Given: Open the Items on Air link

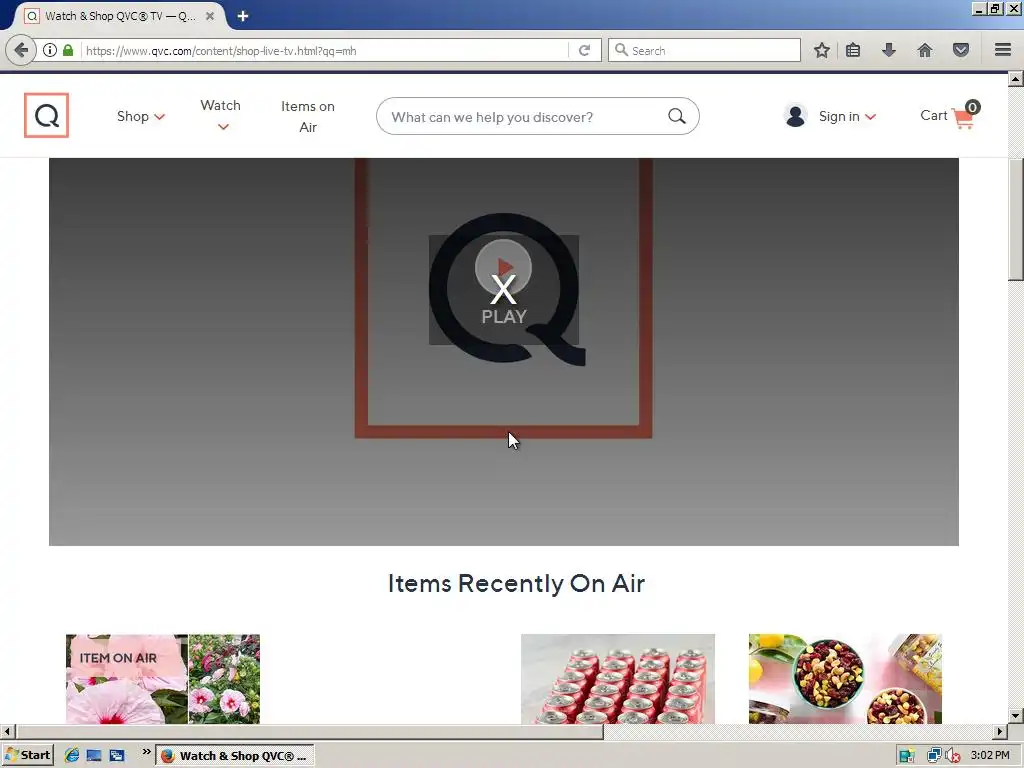Looking at the screenshot, I should [x=308, y=116].
